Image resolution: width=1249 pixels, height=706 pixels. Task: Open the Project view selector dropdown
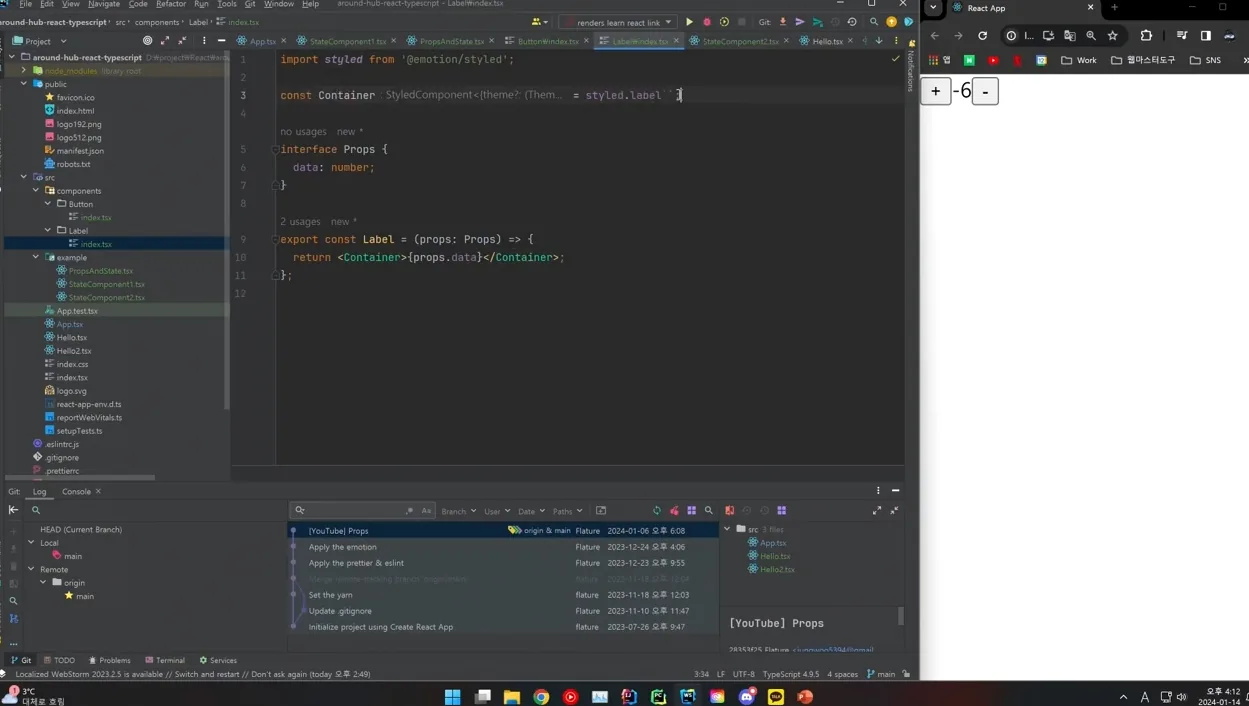41,41
